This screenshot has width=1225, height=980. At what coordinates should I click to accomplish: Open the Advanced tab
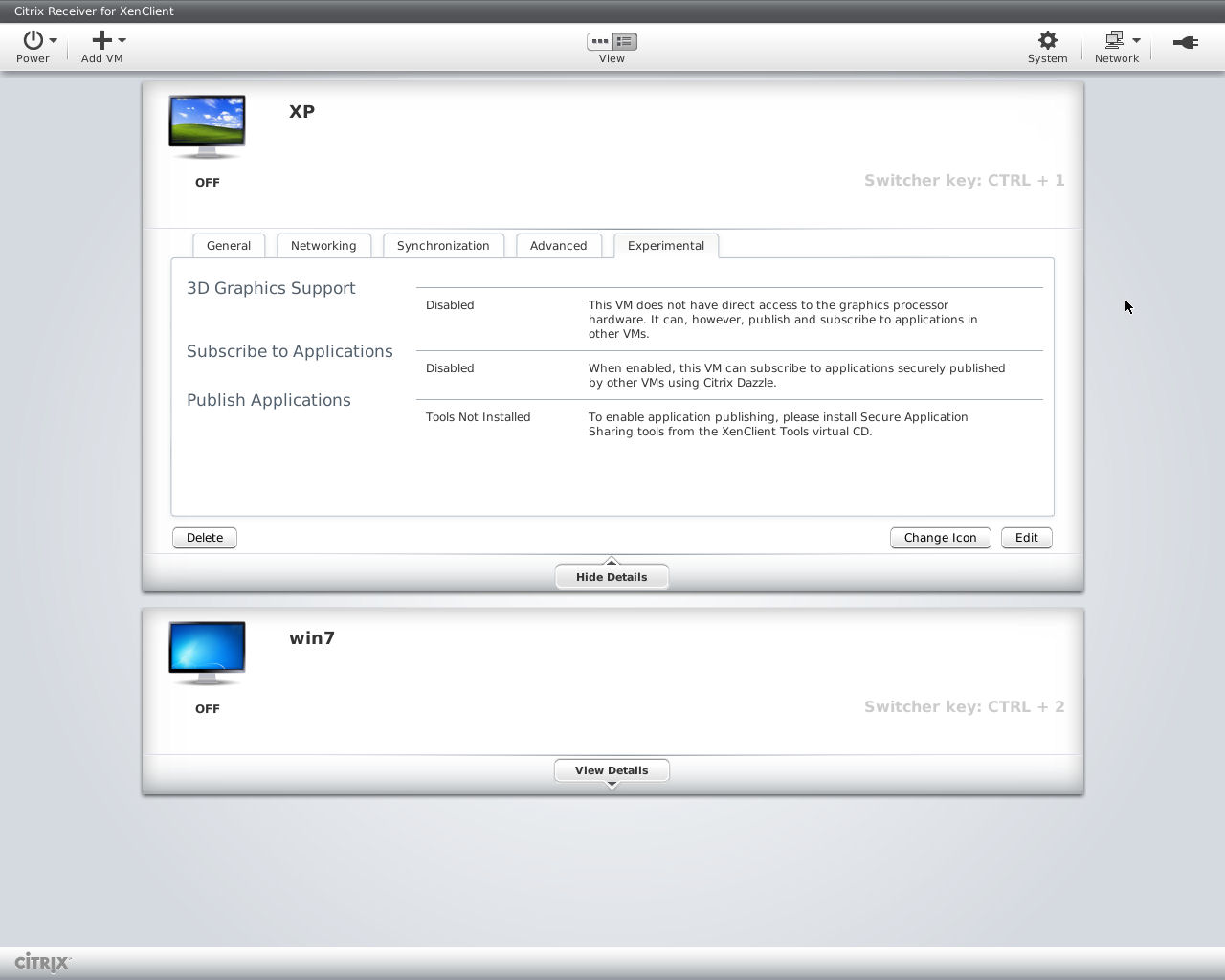tap(559, 246)
